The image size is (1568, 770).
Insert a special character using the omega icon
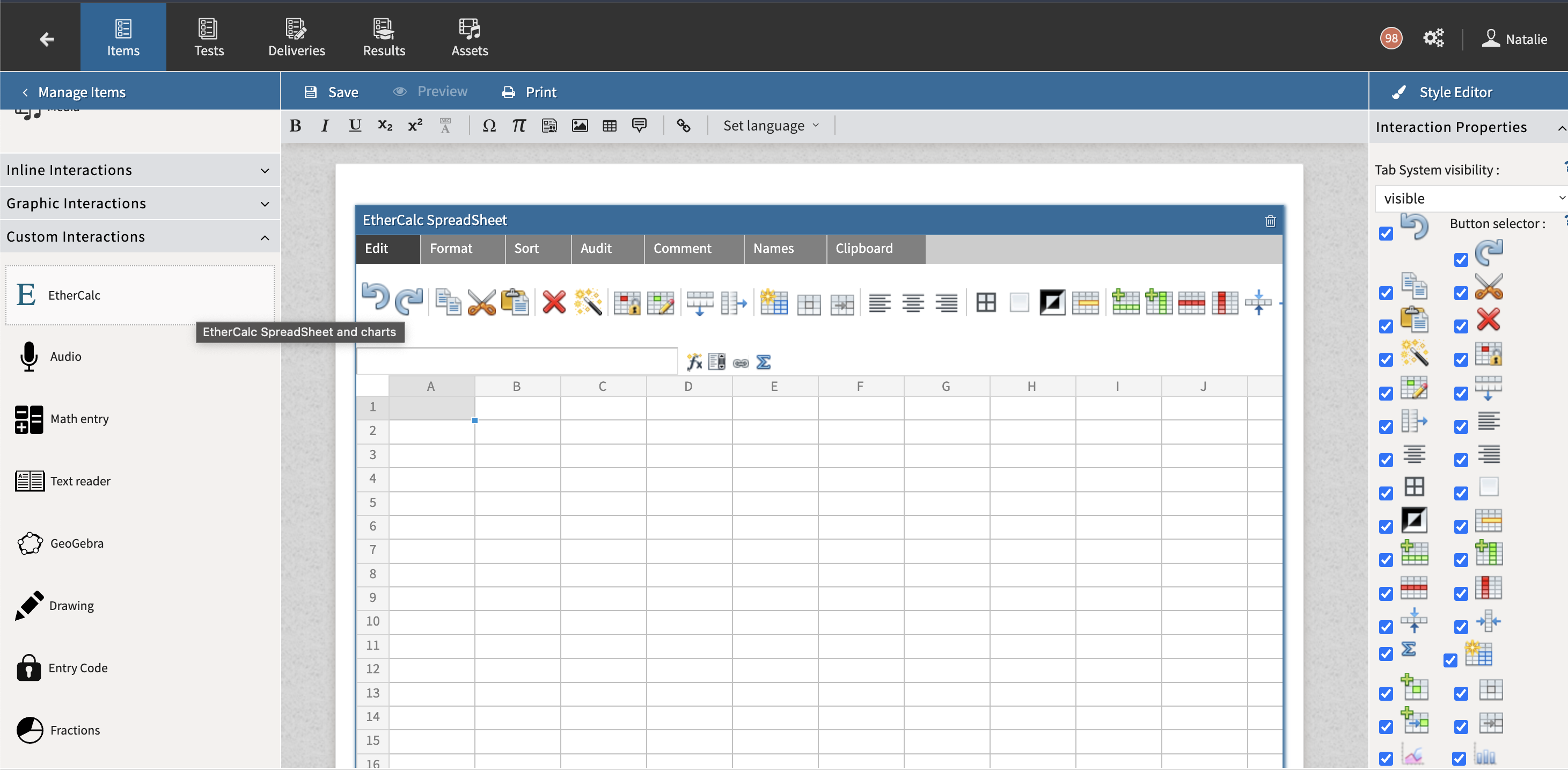tap(489, 126)
